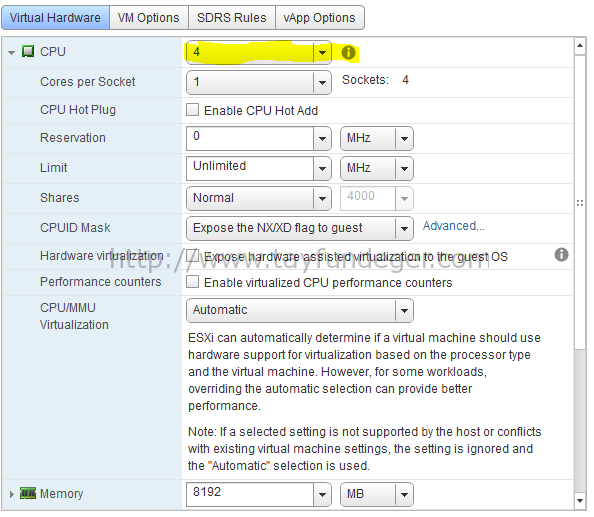
Task: Click the green CPU chip icon
Action: 28,51
